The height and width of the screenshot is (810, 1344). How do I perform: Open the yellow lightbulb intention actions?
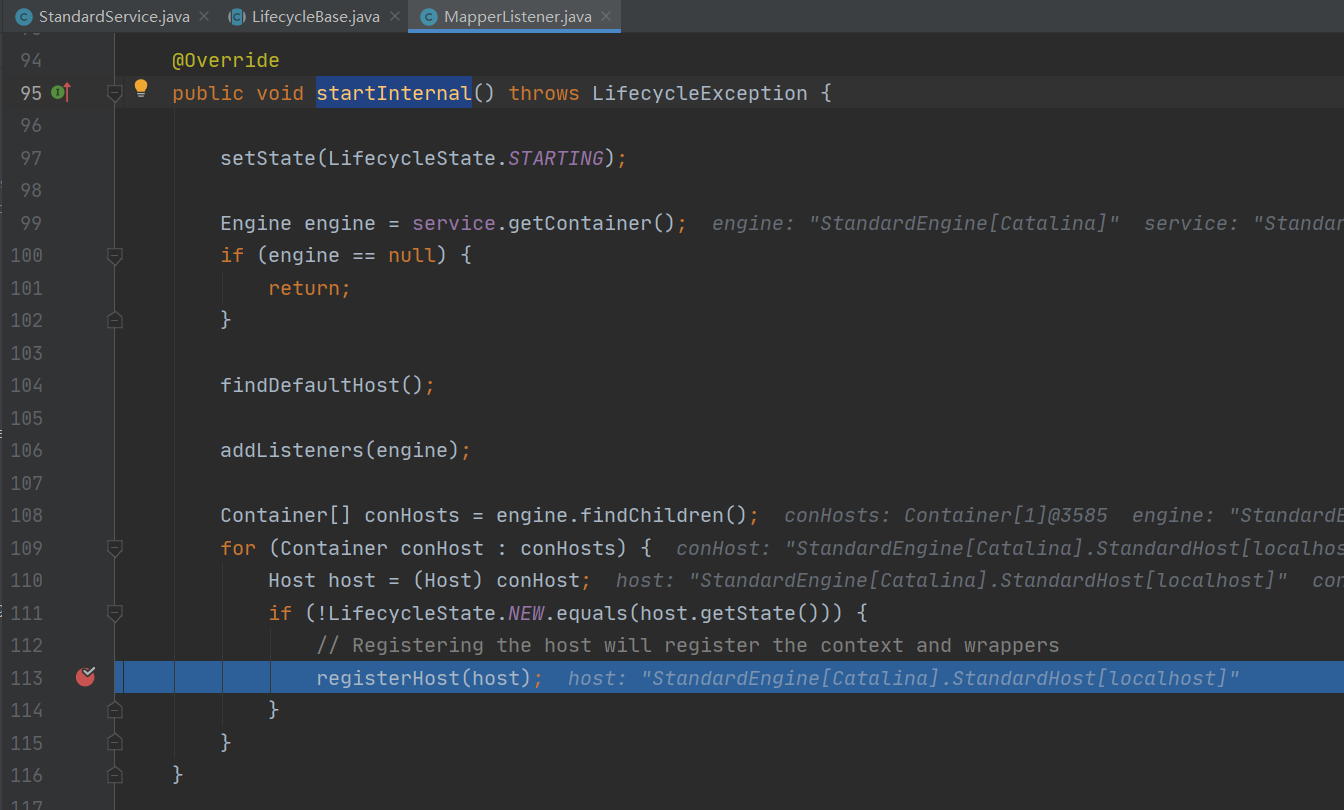[141, 88]
